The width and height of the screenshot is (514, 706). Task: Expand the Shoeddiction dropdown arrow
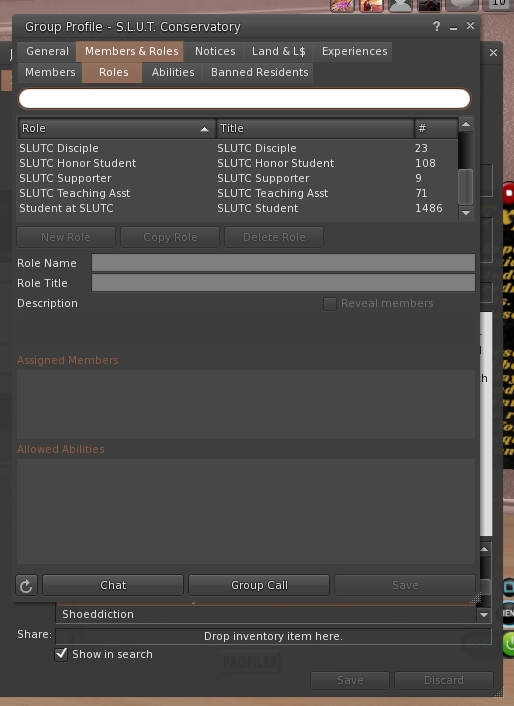484,614
